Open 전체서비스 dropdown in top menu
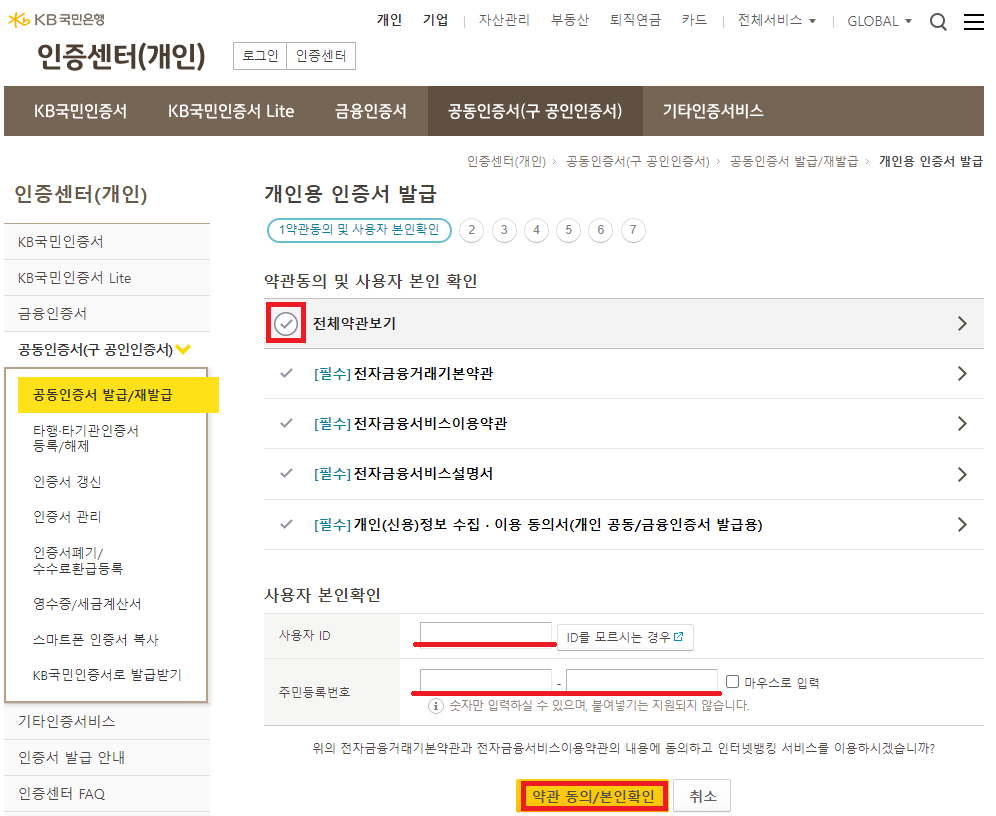Viewport: 996px width, 816px height. (776, 20)
